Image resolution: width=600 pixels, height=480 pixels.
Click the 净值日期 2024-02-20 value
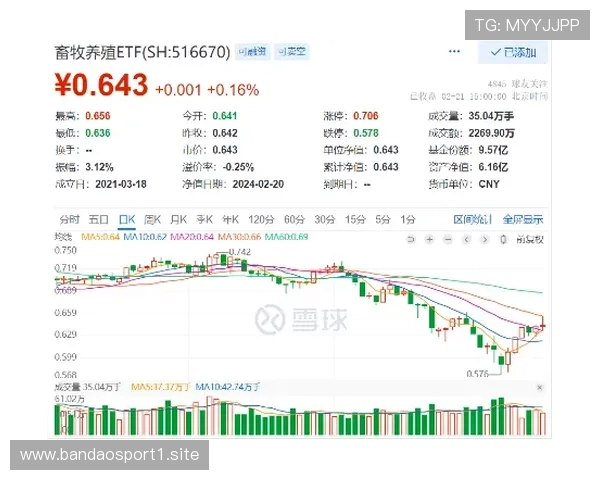pyautogui.click(x=258, y=184)
